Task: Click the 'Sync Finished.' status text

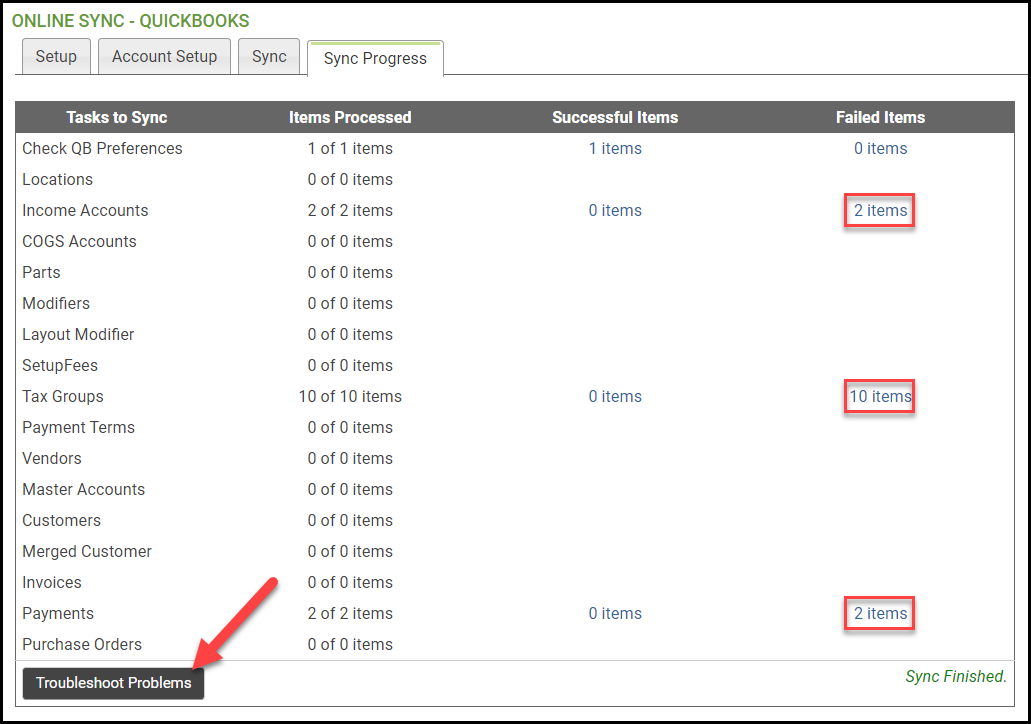Action: (x=955, y=677)
